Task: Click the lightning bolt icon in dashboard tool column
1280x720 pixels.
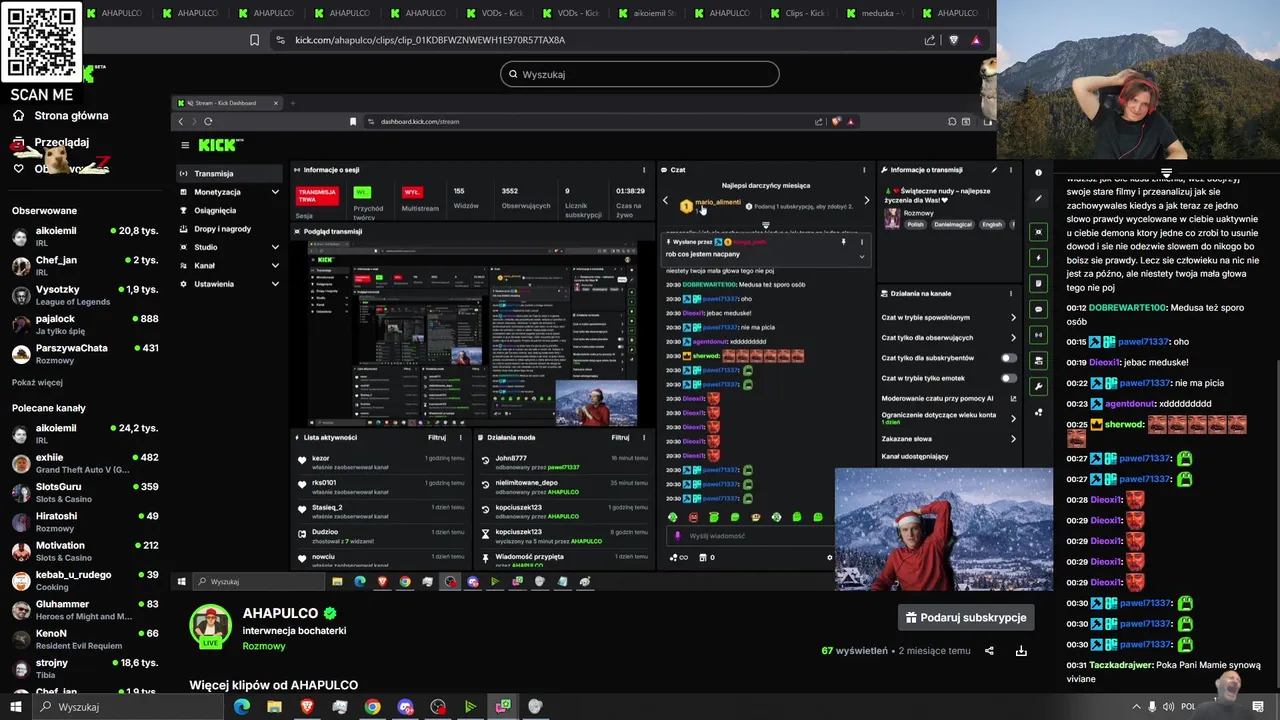Action: coord(1038,258)
